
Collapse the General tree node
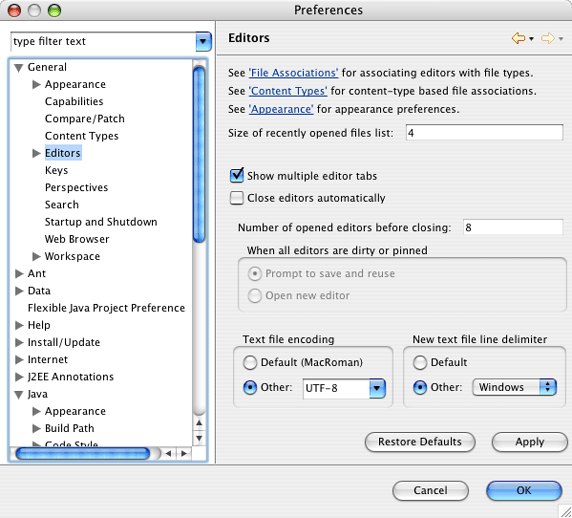tap(19, 67)
